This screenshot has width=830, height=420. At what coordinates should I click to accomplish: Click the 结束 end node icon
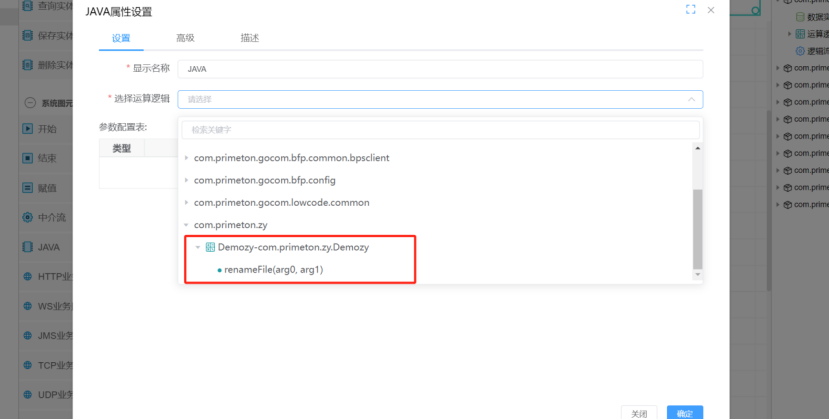[28, 158]
